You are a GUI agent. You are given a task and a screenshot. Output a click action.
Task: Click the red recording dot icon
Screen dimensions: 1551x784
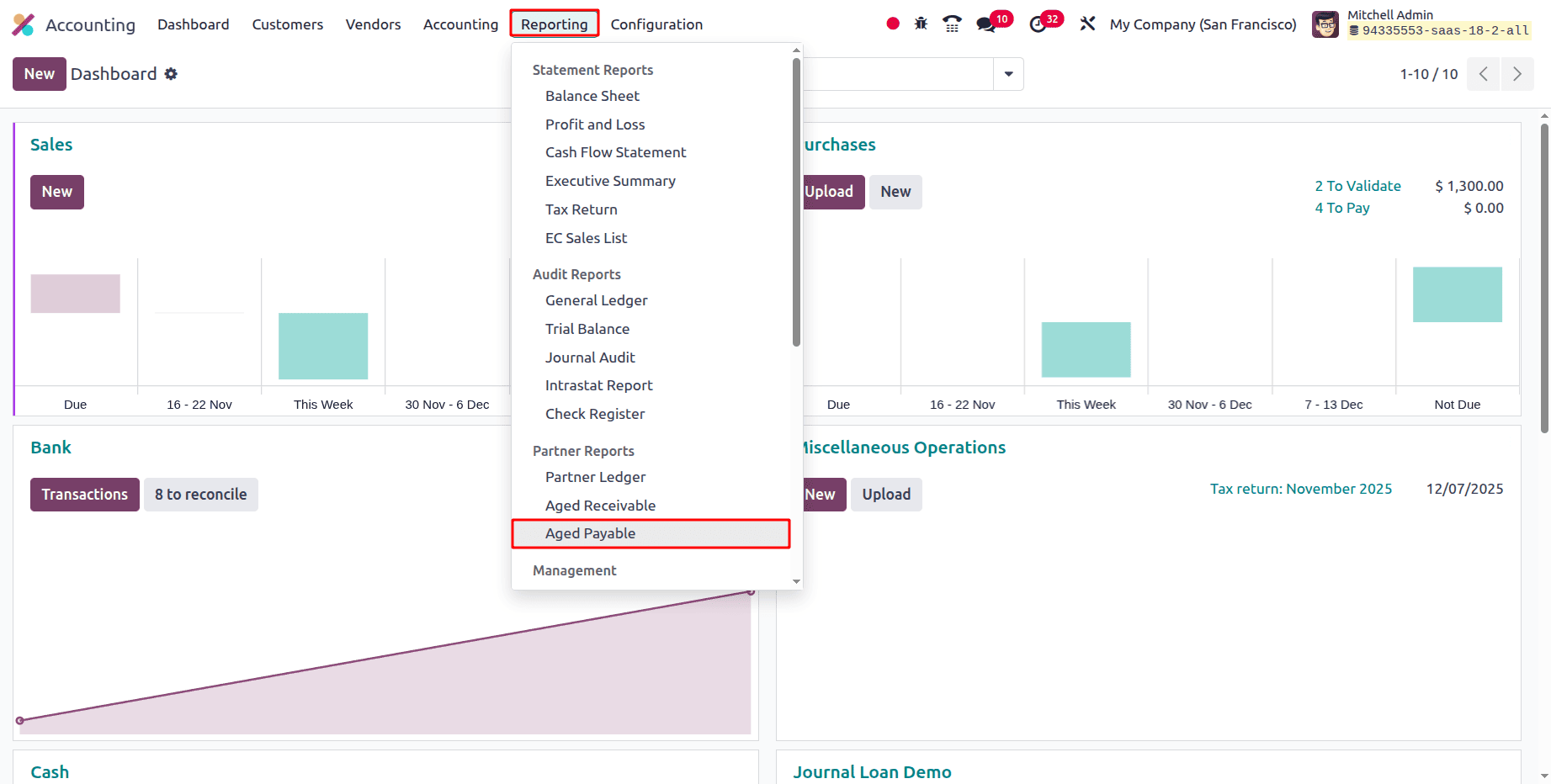click(893, 24)
